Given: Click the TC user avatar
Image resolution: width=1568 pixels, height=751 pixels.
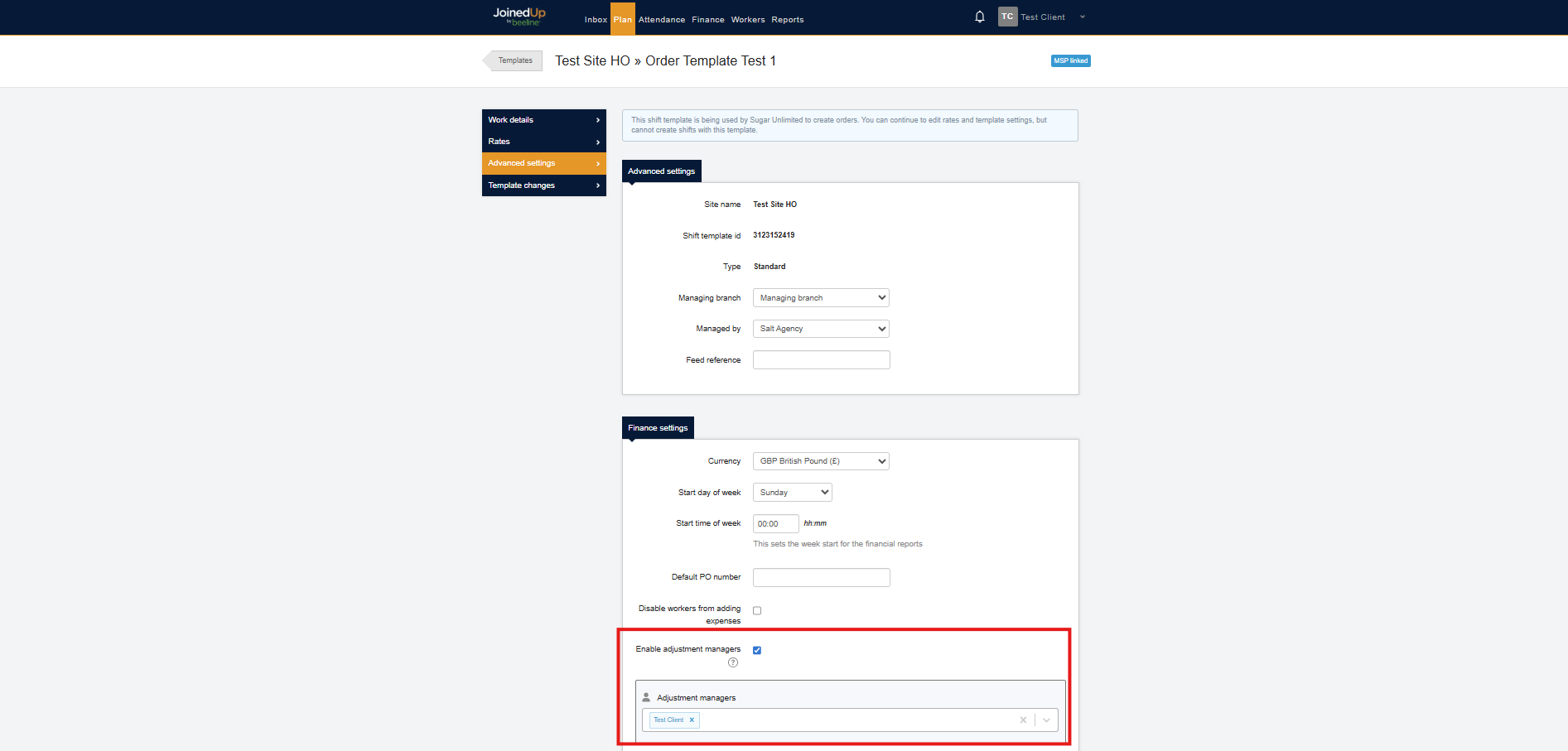Looking at the screenshot, I should [1007, 17].
